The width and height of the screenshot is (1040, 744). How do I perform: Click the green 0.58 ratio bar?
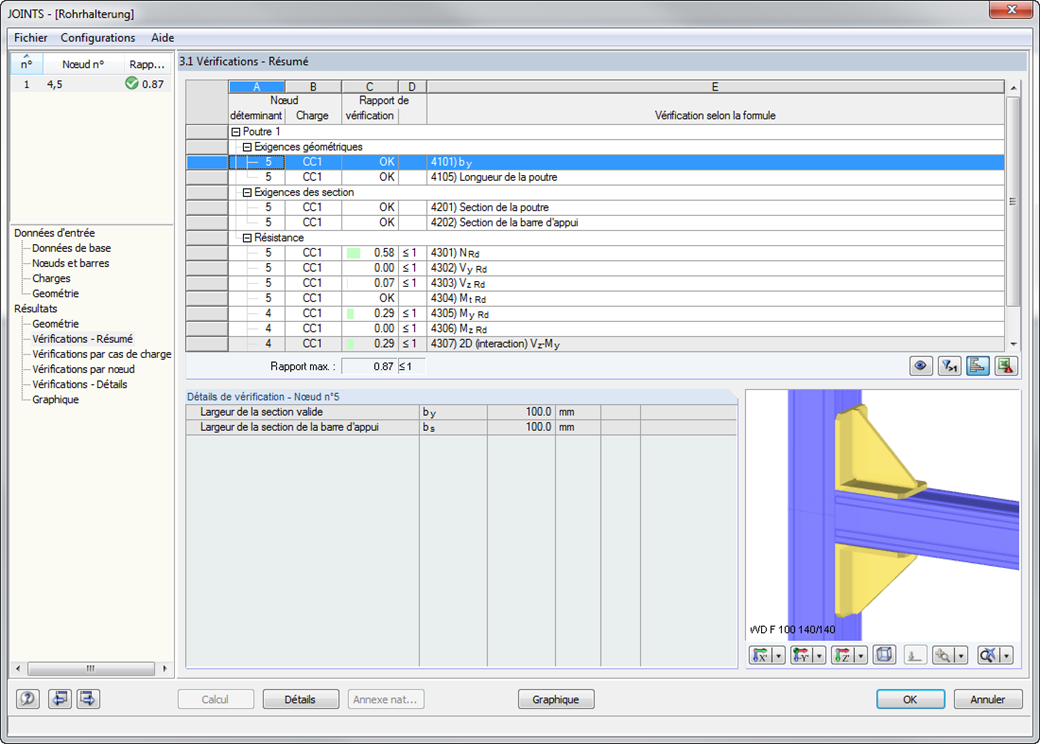pyautogui.click(x=354, y=253)
